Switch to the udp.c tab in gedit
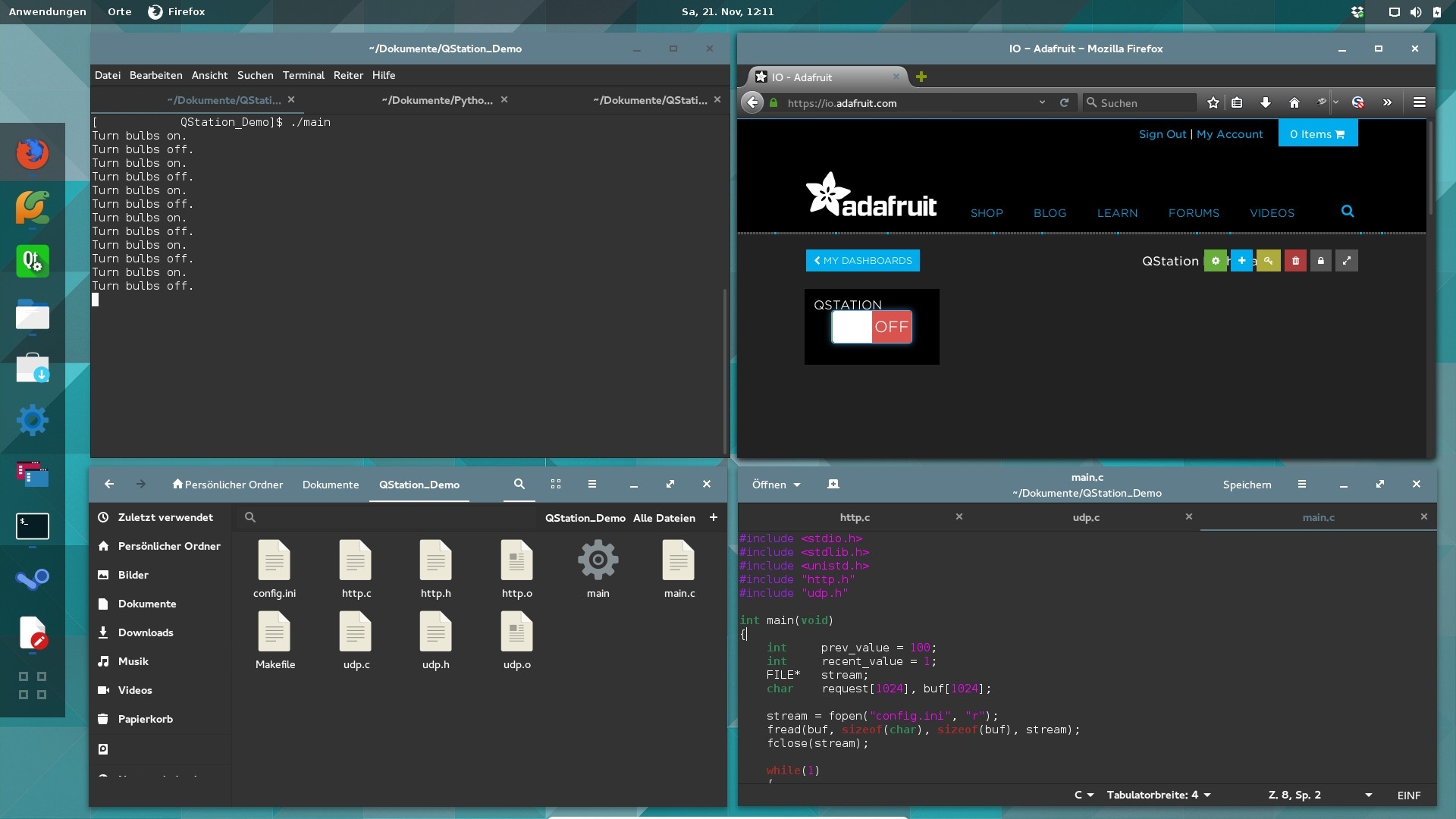The image size is (1456, 819). (x=1086, y=517)
